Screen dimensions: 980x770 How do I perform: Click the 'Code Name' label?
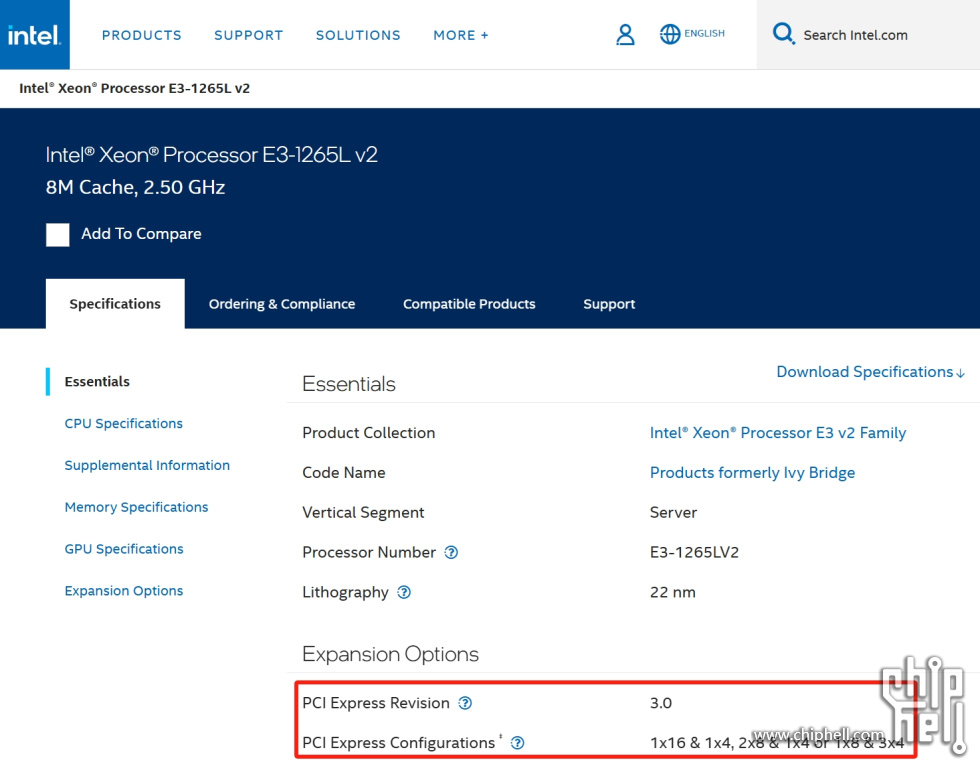(344, 473)
